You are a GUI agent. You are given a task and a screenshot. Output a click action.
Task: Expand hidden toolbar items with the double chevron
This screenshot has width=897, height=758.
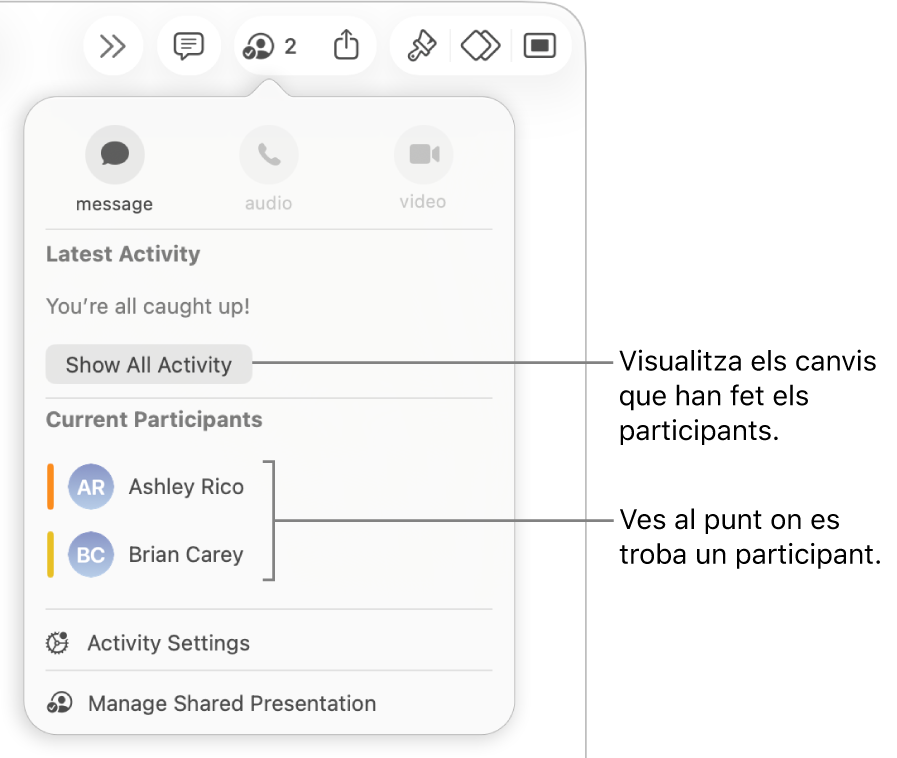[x=113, y=45]
